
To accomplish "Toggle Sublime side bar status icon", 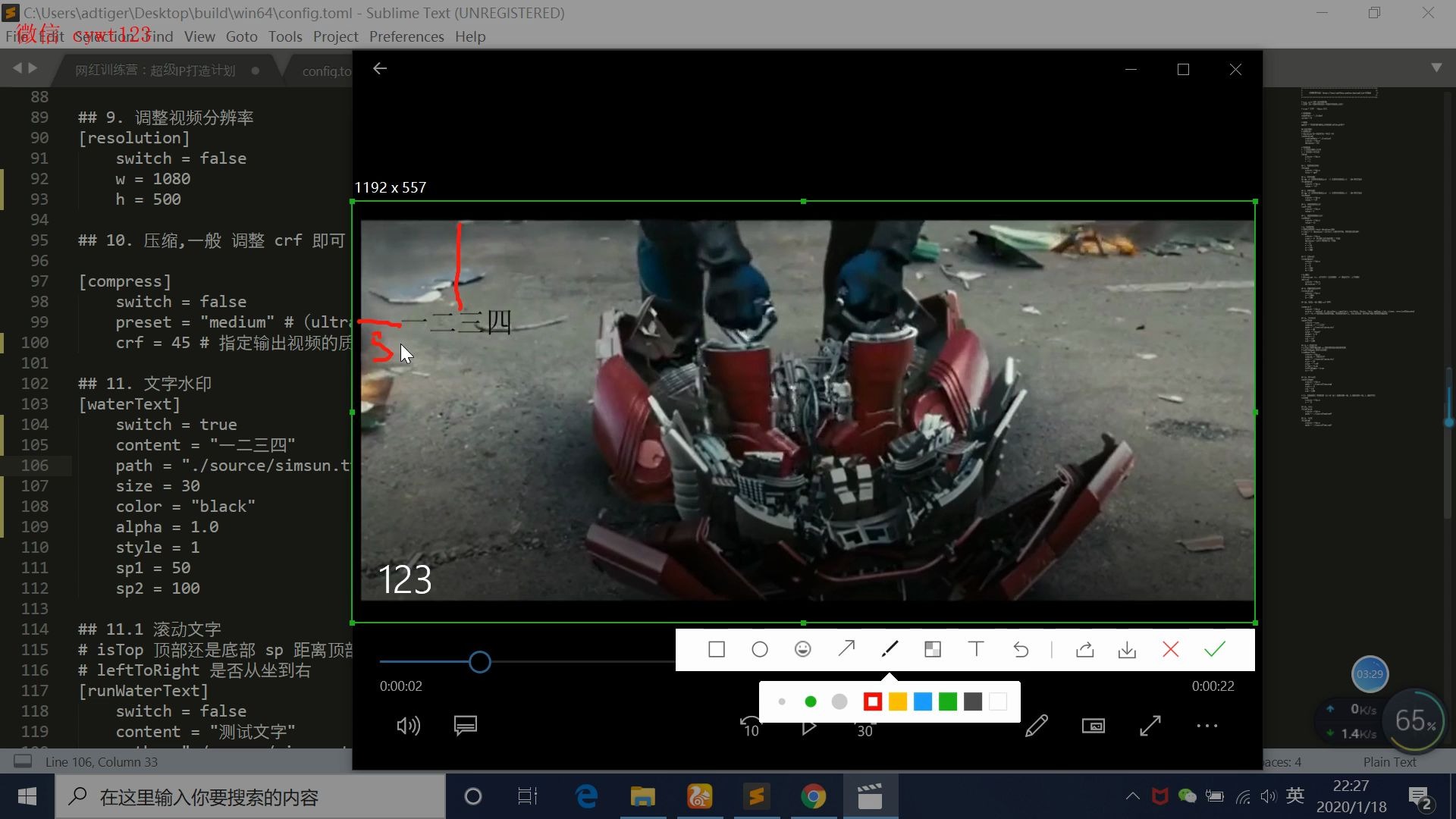I will pos(23,761).
